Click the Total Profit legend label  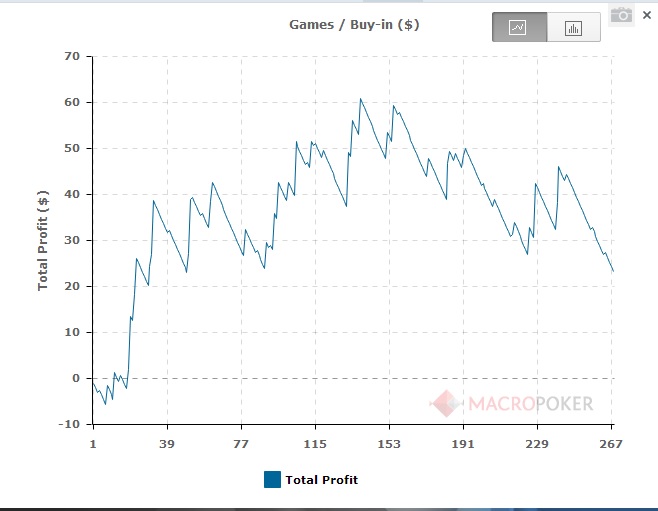(321, 480)
